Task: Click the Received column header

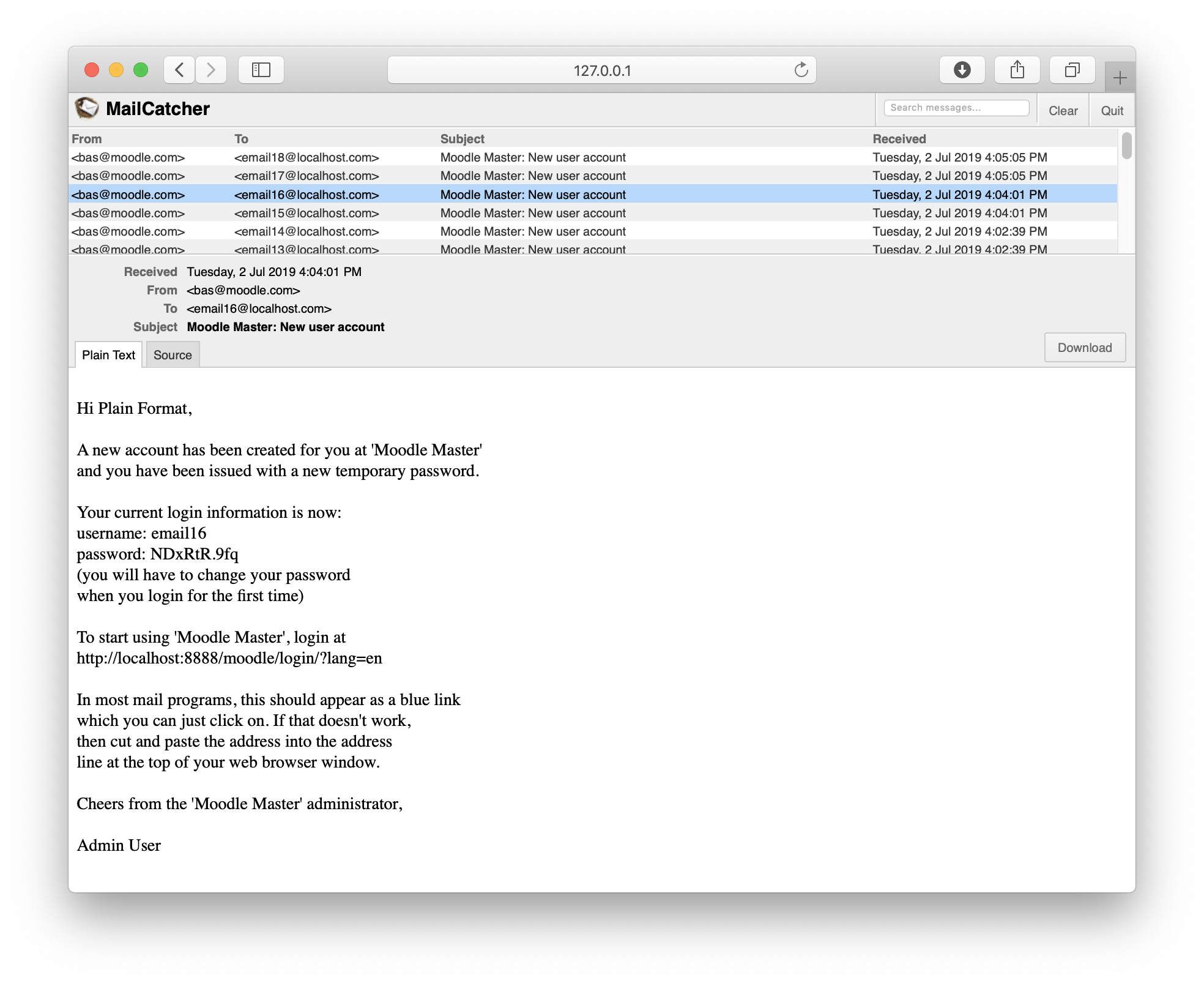Action: (899, 139)
